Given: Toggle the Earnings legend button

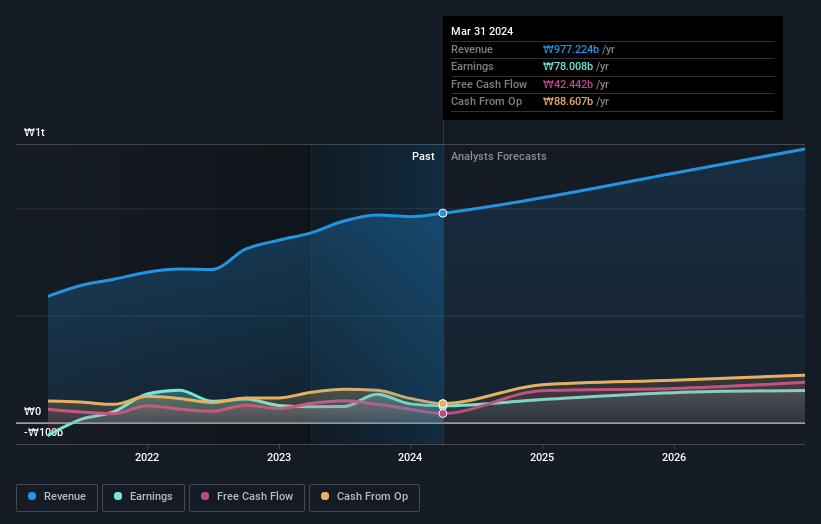Looking at the screenshot, I should click(143, 497).
